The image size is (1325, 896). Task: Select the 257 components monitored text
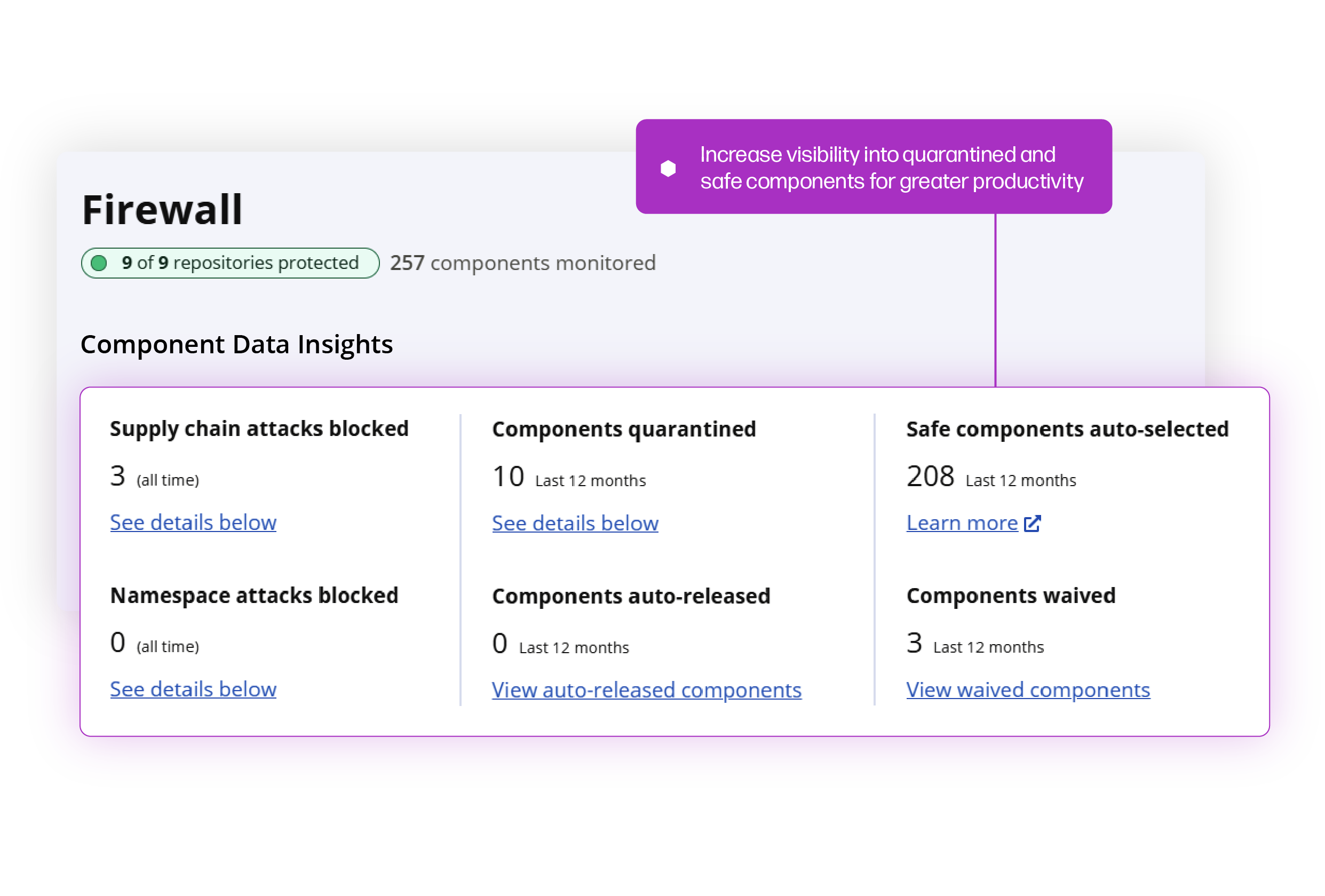[523, 263]
